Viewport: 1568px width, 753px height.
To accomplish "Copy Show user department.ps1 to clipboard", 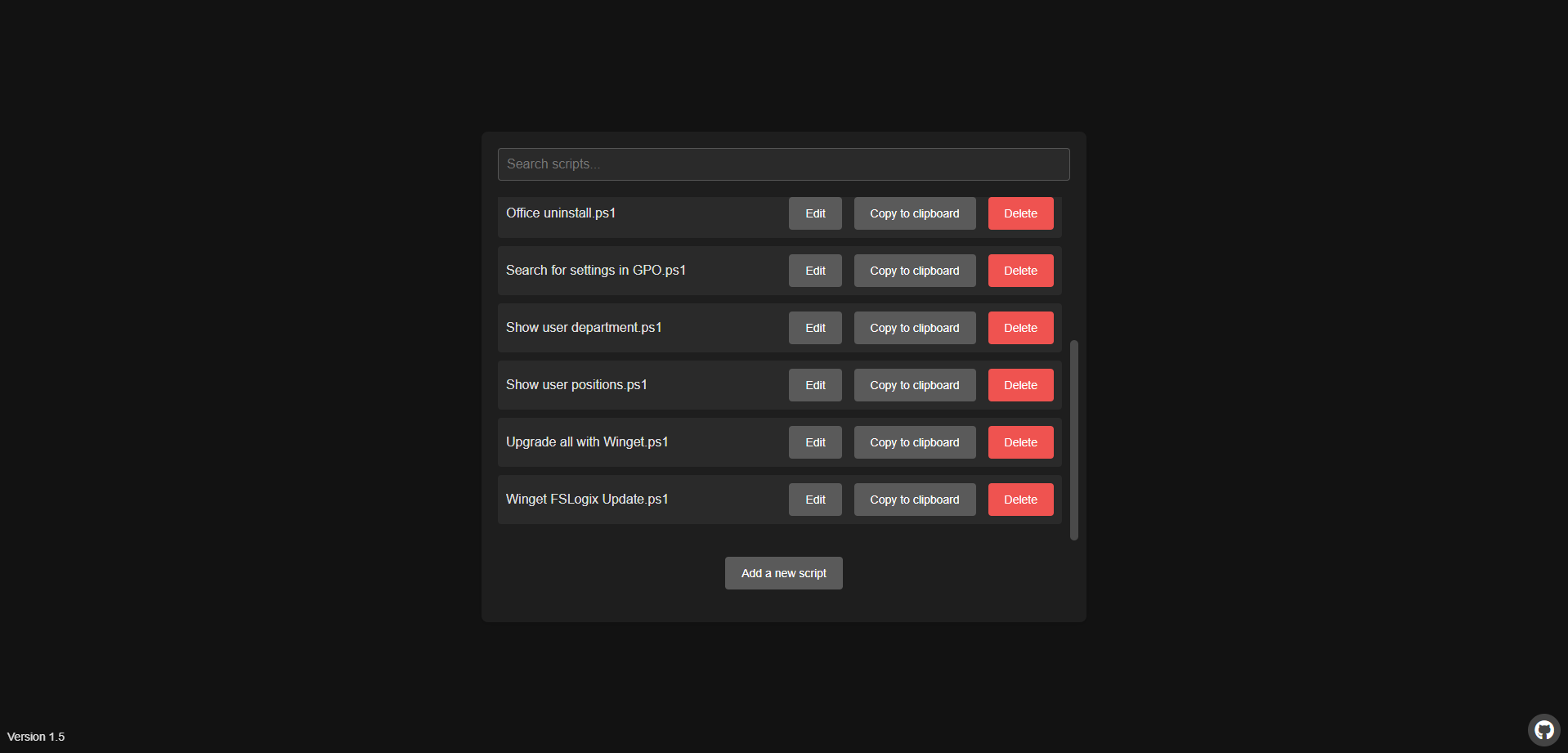I will click(914, 328).
